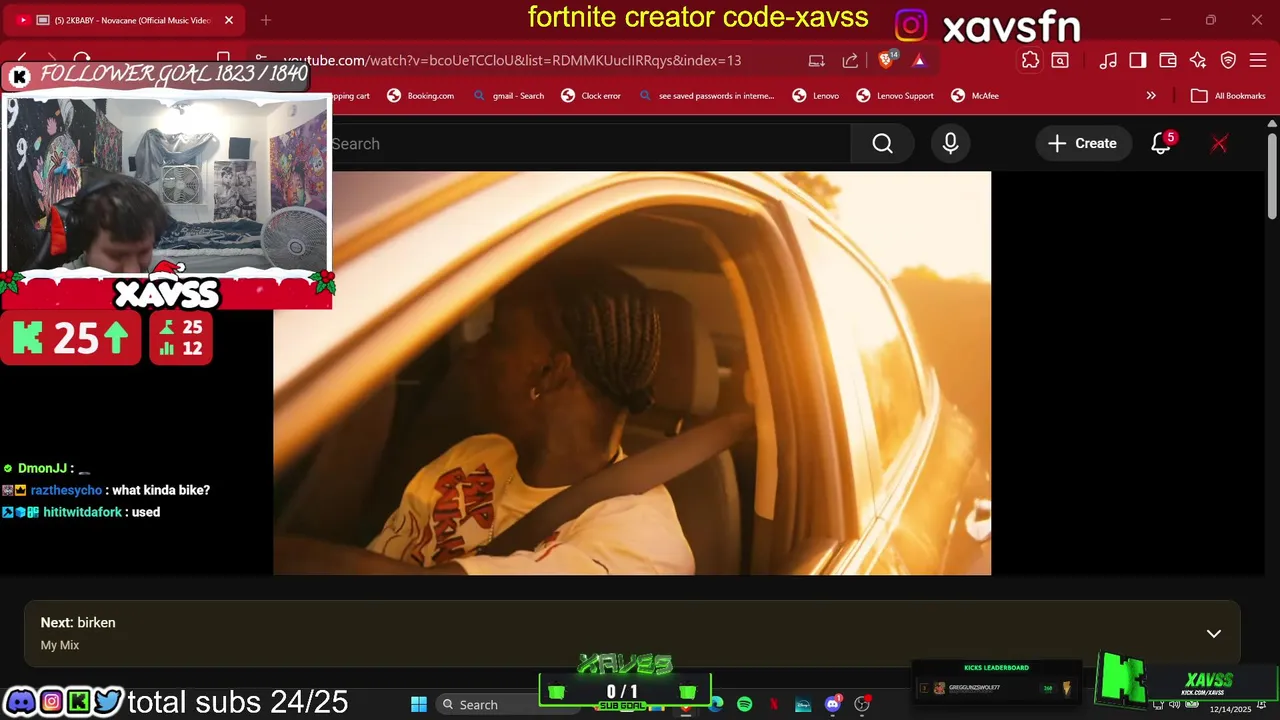Open the McAfee bookmark
The height and width of the screenshot is (720, 1280).
pyautogui.click(x=974, y=96)
